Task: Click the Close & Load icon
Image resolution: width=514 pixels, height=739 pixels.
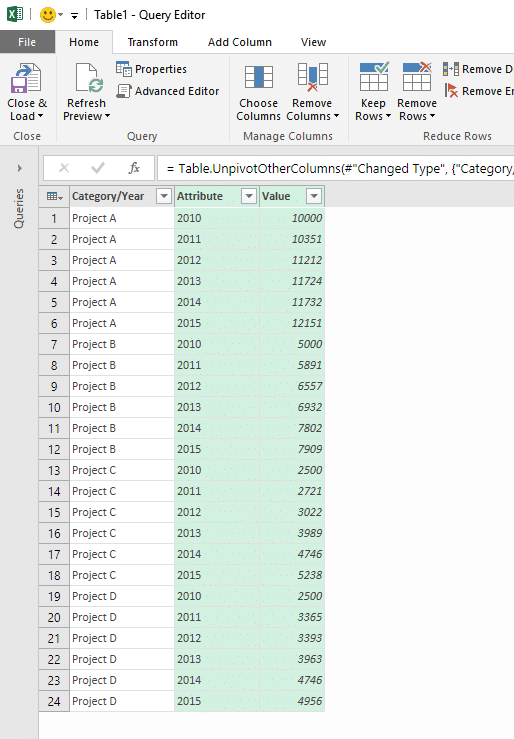Action: click(26, 78)
